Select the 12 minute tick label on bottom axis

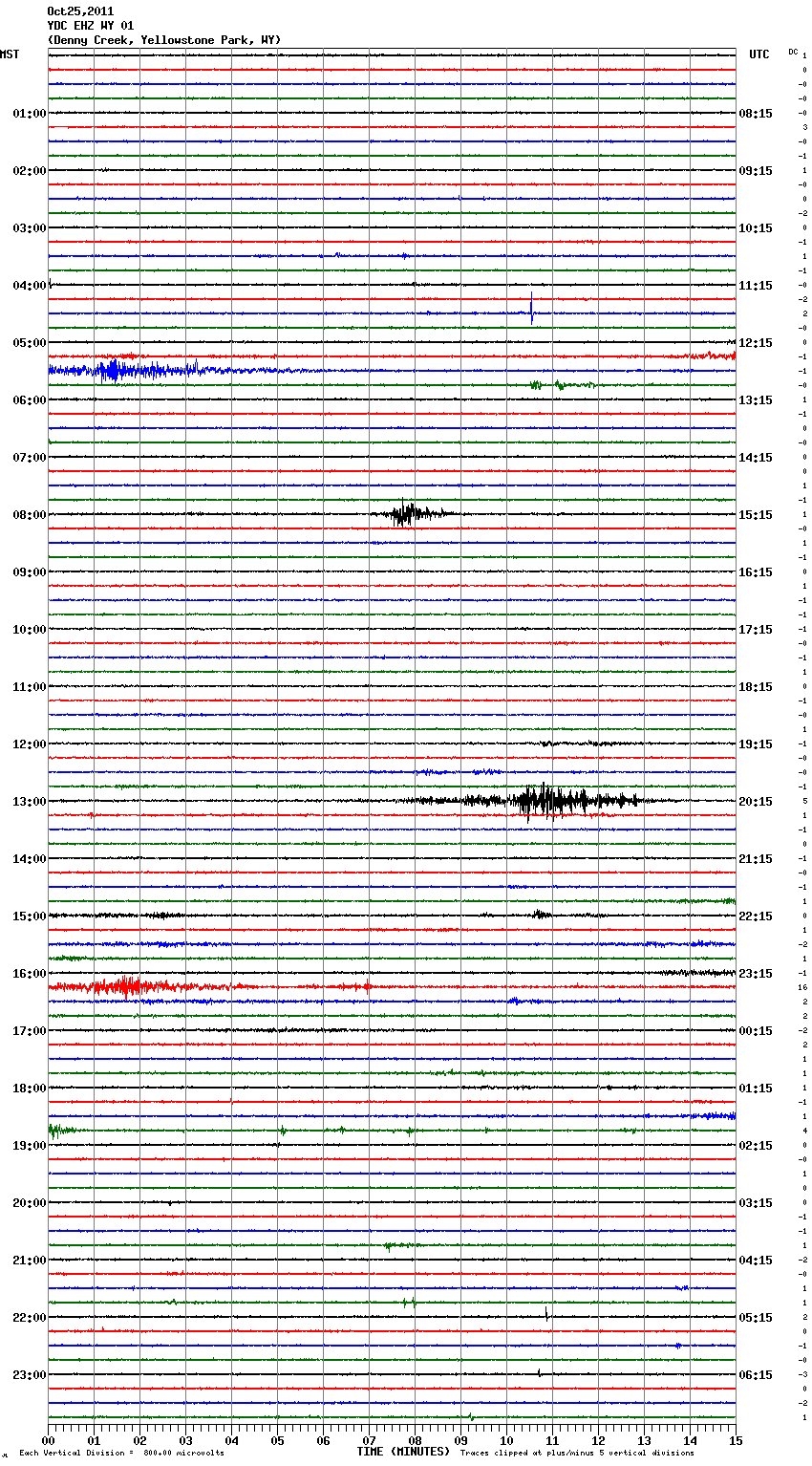[x=598, y=1440]
